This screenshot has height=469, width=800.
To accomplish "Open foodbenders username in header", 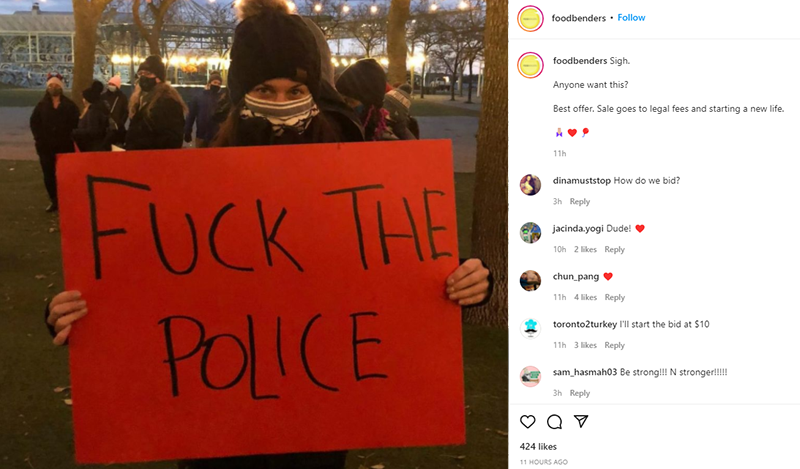I will tap(579, 18).
